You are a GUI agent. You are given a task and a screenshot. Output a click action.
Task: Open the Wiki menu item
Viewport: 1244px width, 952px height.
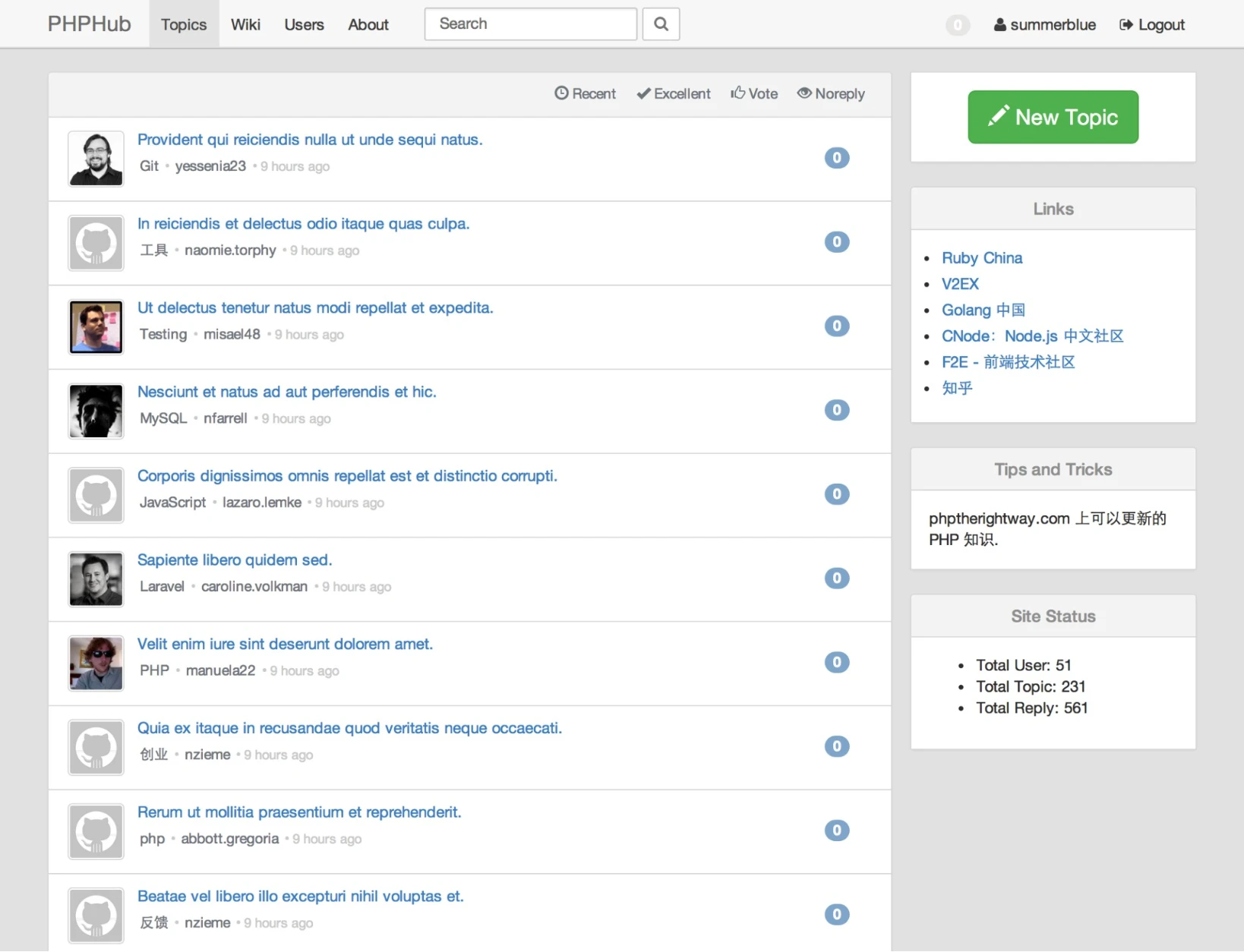point(245,24)
